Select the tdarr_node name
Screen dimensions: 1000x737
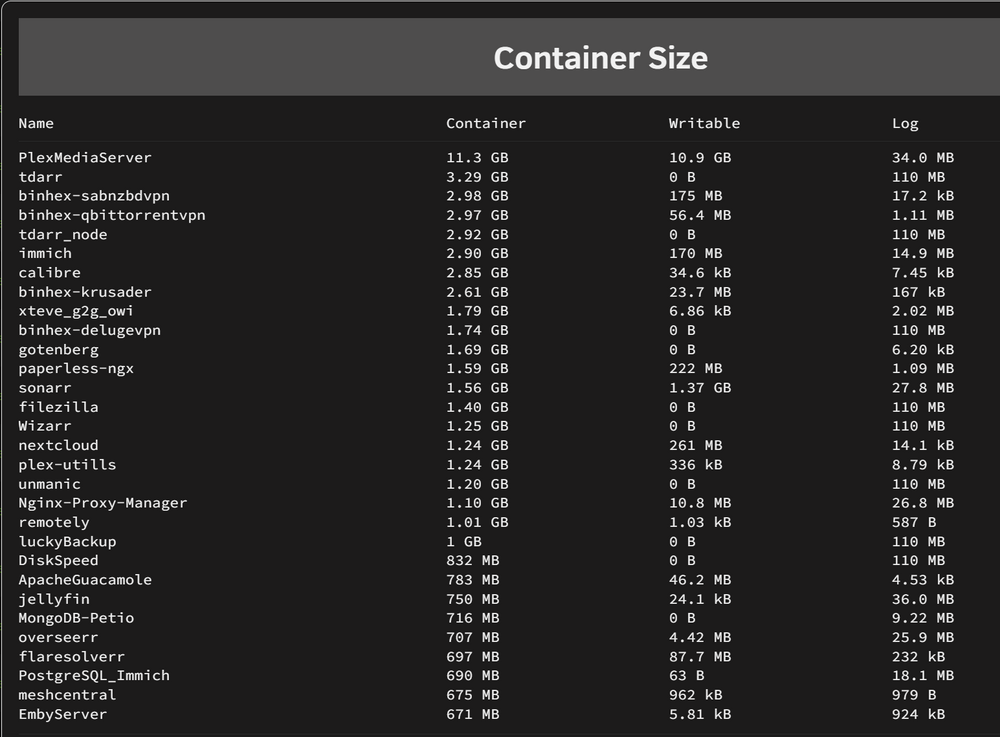pos(62,235)
